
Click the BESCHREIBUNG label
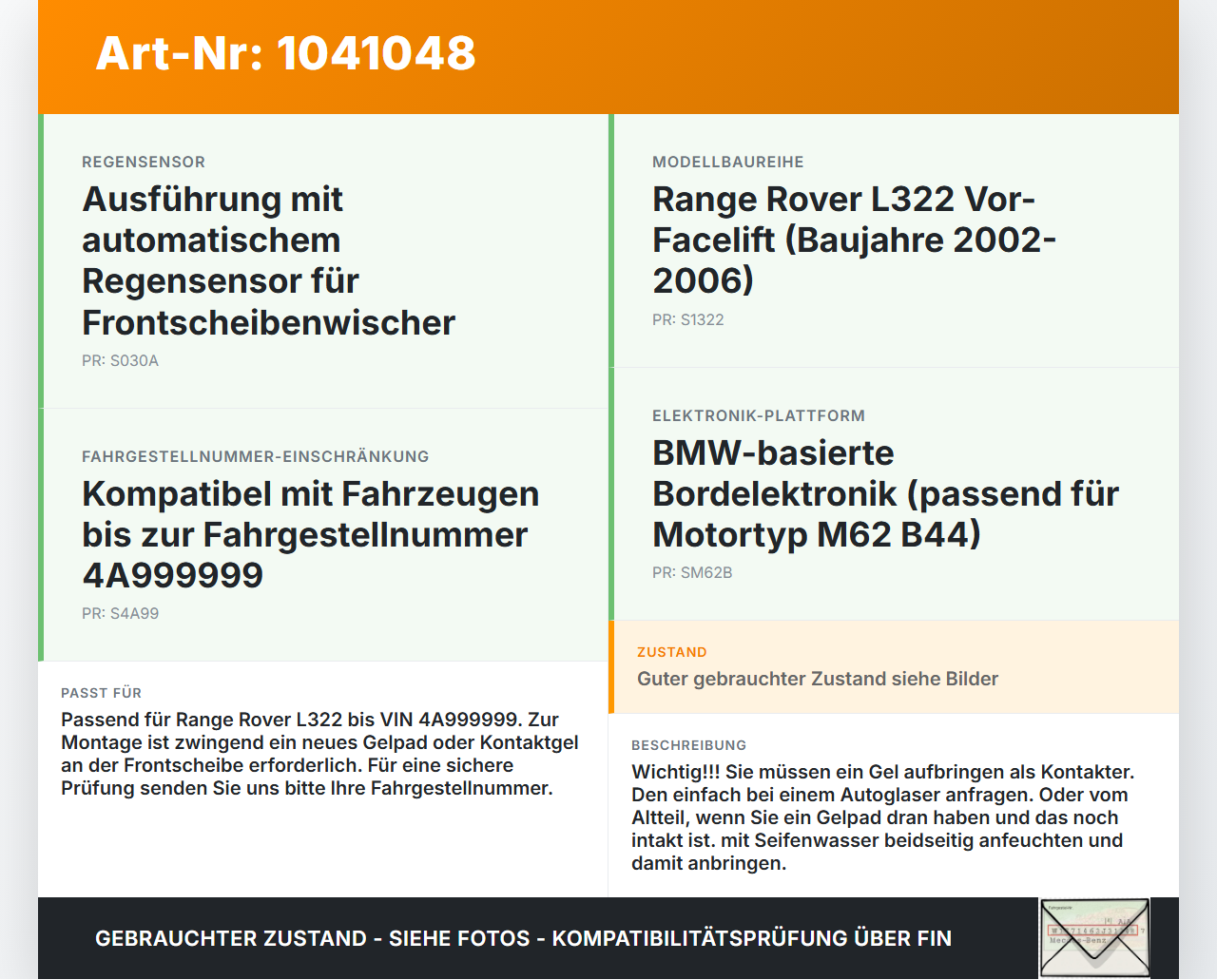[689, 745]
